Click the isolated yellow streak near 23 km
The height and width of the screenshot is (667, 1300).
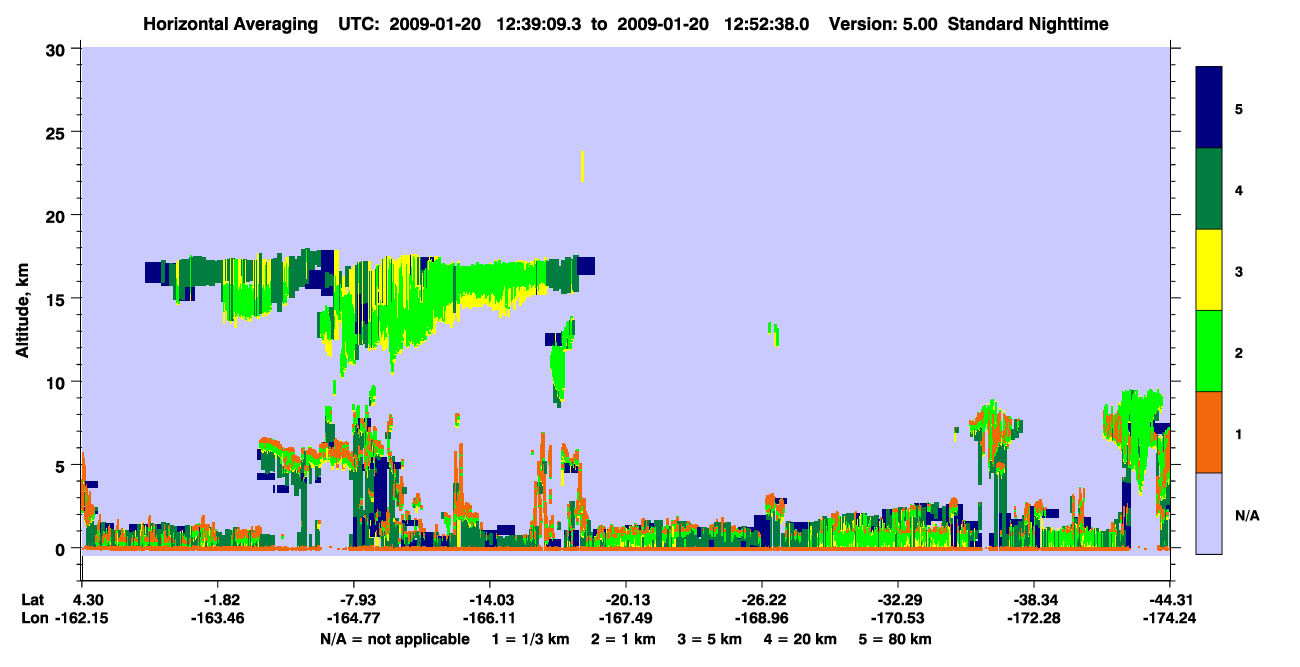[x=582, y=166]
